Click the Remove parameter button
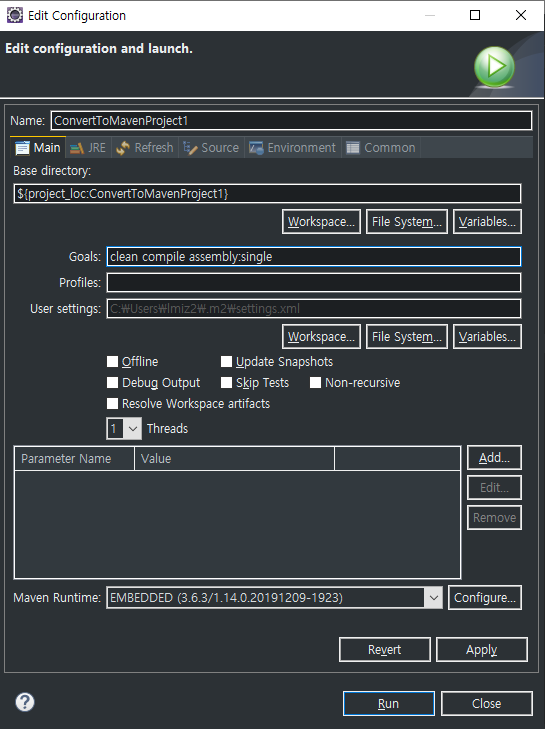The height and width of the screenshot is (729, 545). pyautogui.click(x=494, y=517)
